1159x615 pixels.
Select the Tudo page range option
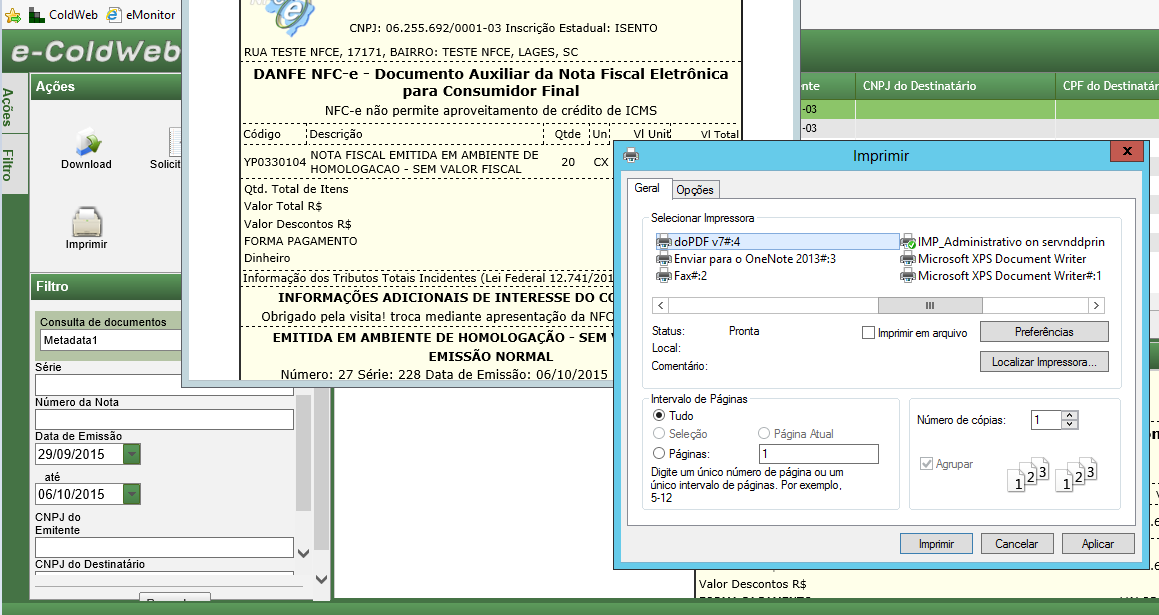point(659,416)
